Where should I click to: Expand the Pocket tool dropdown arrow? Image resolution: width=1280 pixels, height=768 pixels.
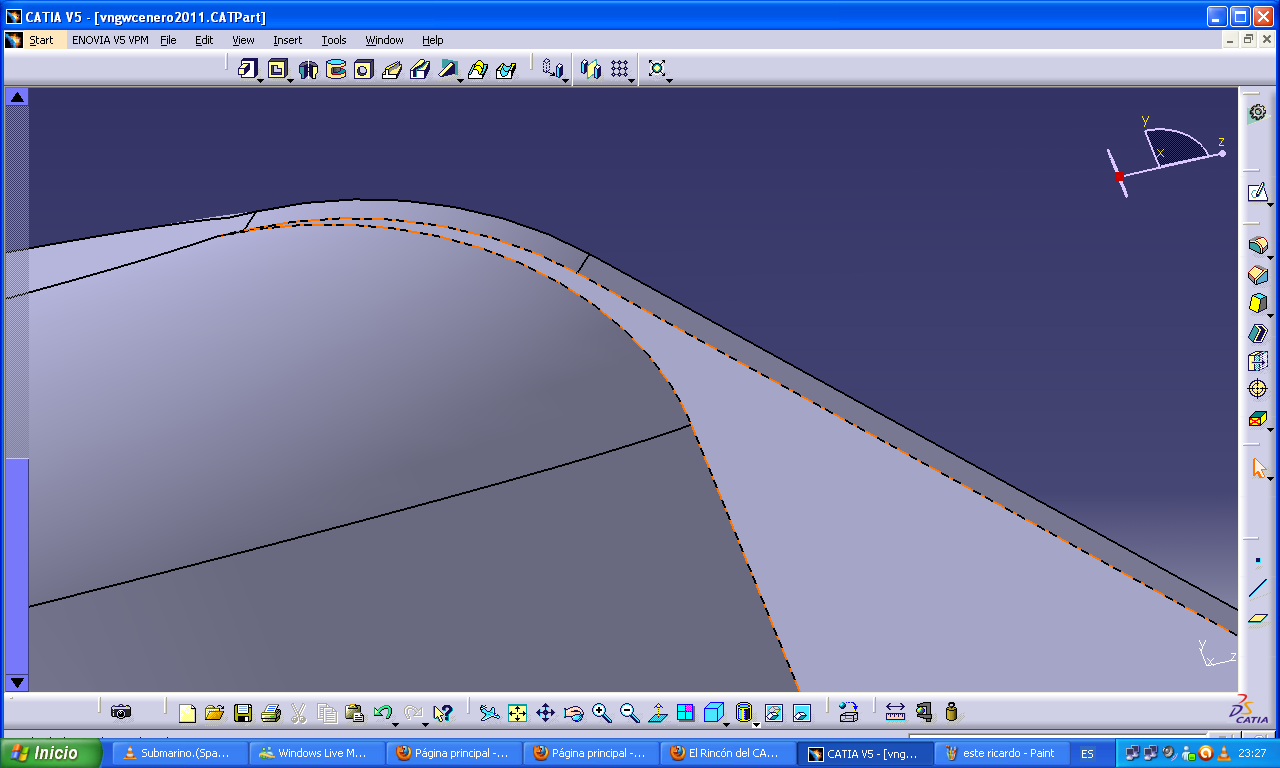pos(290,80)
